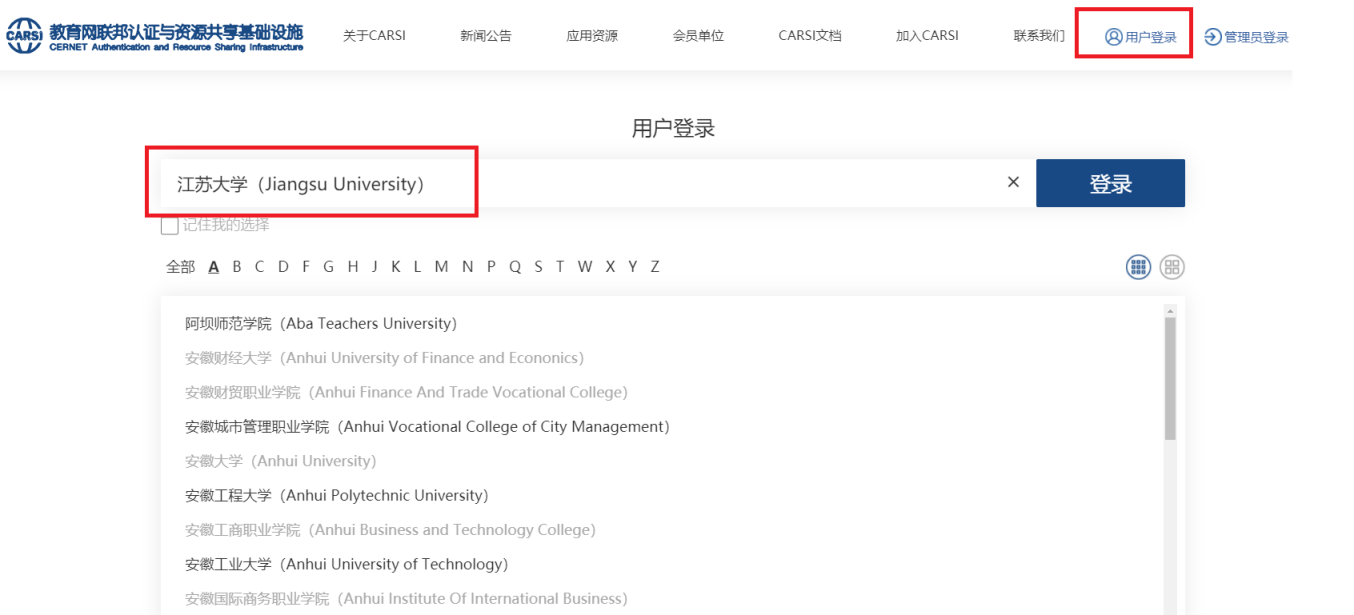Image resolution: width=1354 pixels, height=615 pixels.
Task: Filter universities by letter N
Action: coord(467,267)
